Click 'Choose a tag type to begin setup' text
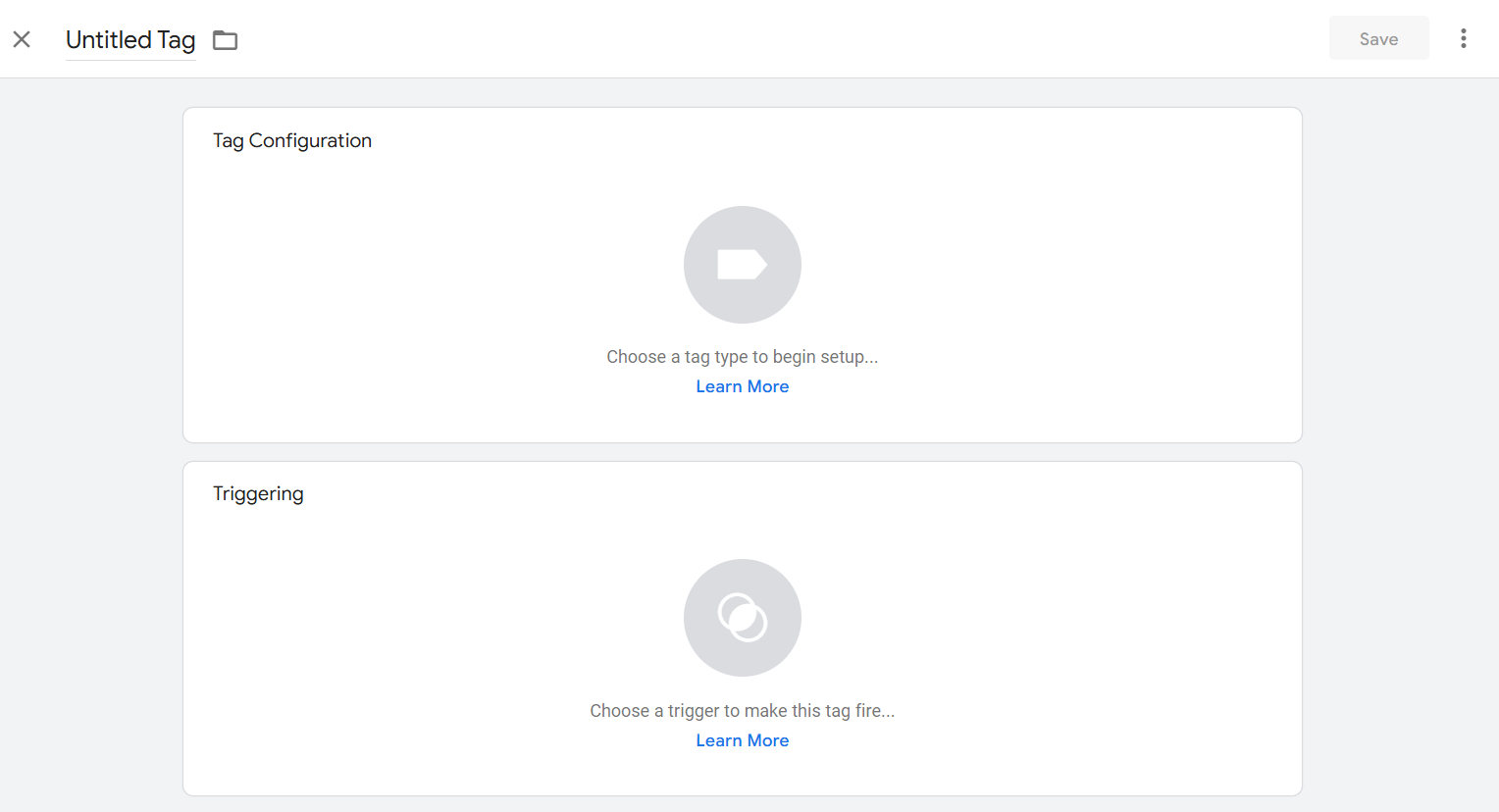1499x812 pixels. click(x=742, y=357)
